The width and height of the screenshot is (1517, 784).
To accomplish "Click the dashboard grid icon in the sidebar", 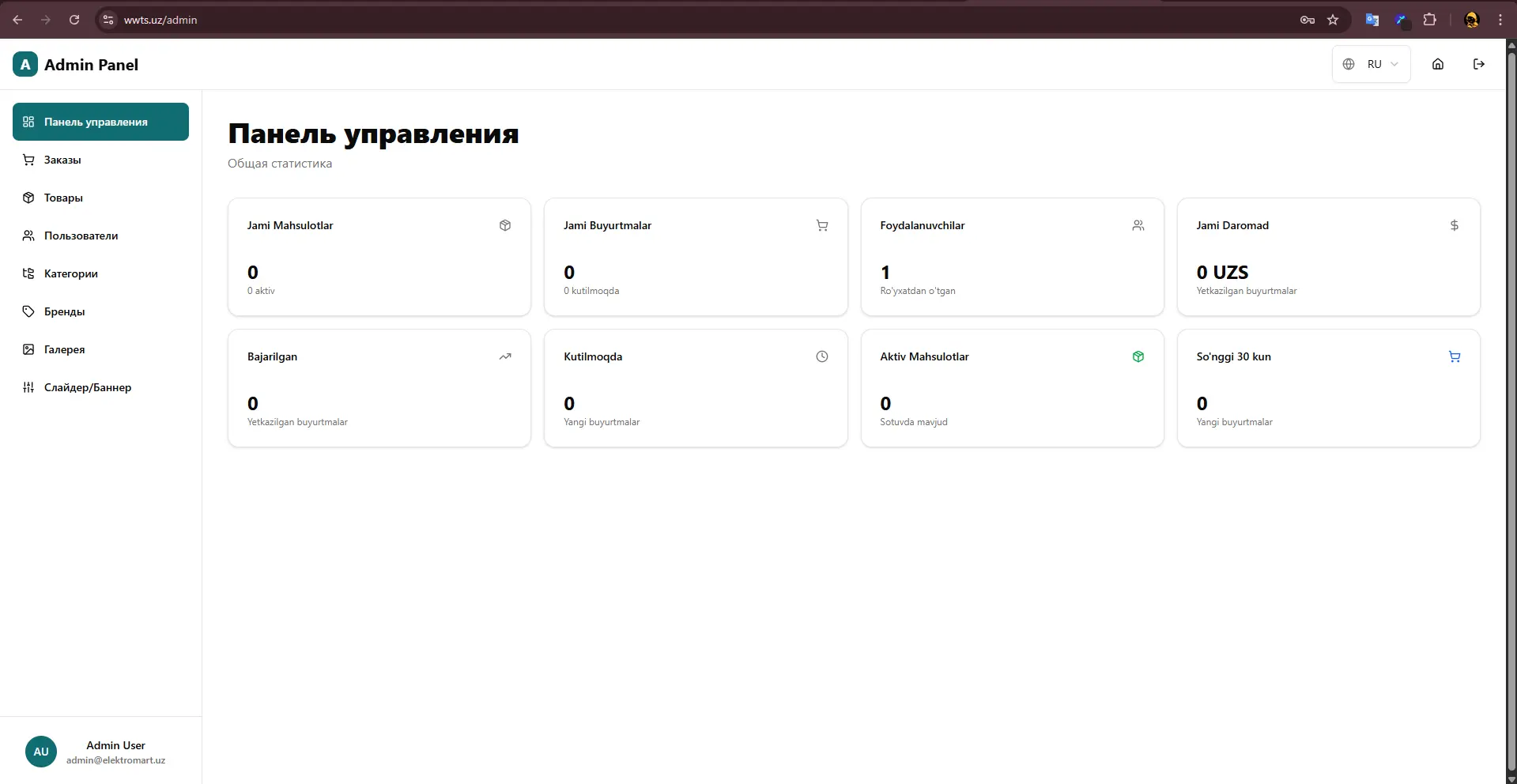I will 28,122.
